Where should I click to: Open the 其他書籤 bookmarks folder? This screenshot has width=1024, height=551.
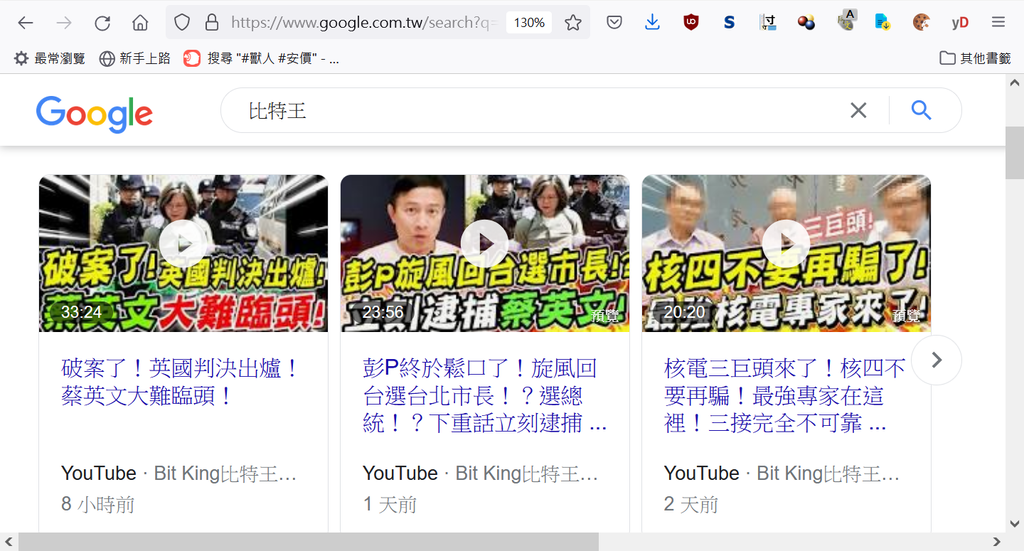pos(975,59)
